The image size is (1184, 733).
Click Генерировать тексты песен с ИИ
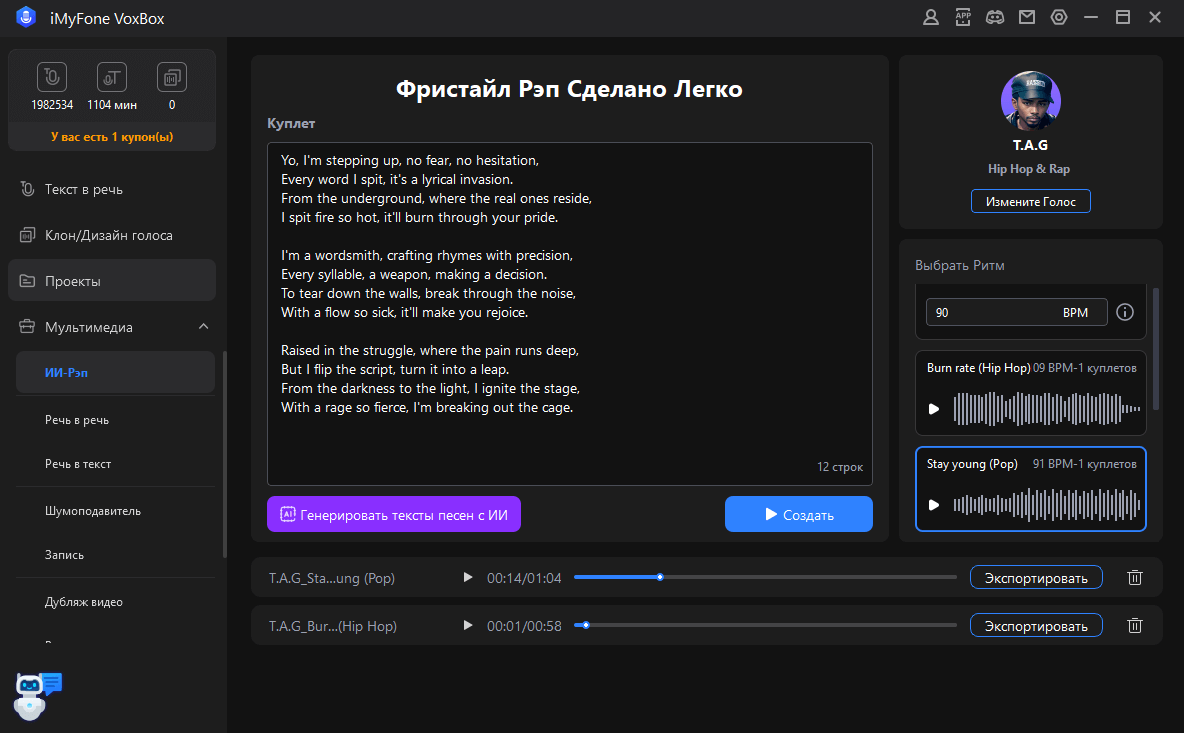[x=393, y=514]
